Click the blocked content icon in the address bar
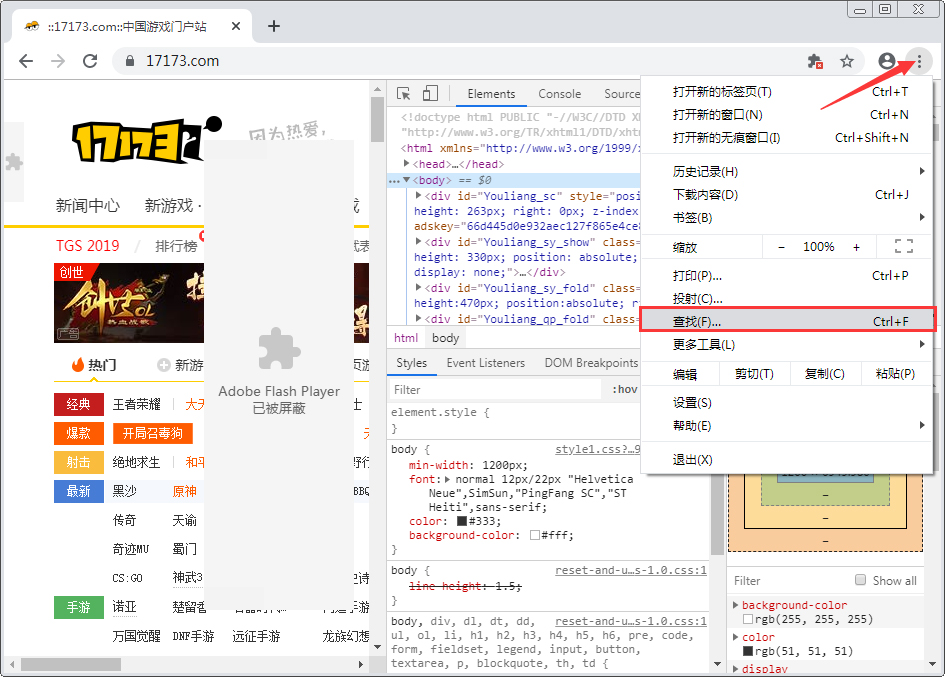Screen dimensions: 945x677 pos(814,61)
